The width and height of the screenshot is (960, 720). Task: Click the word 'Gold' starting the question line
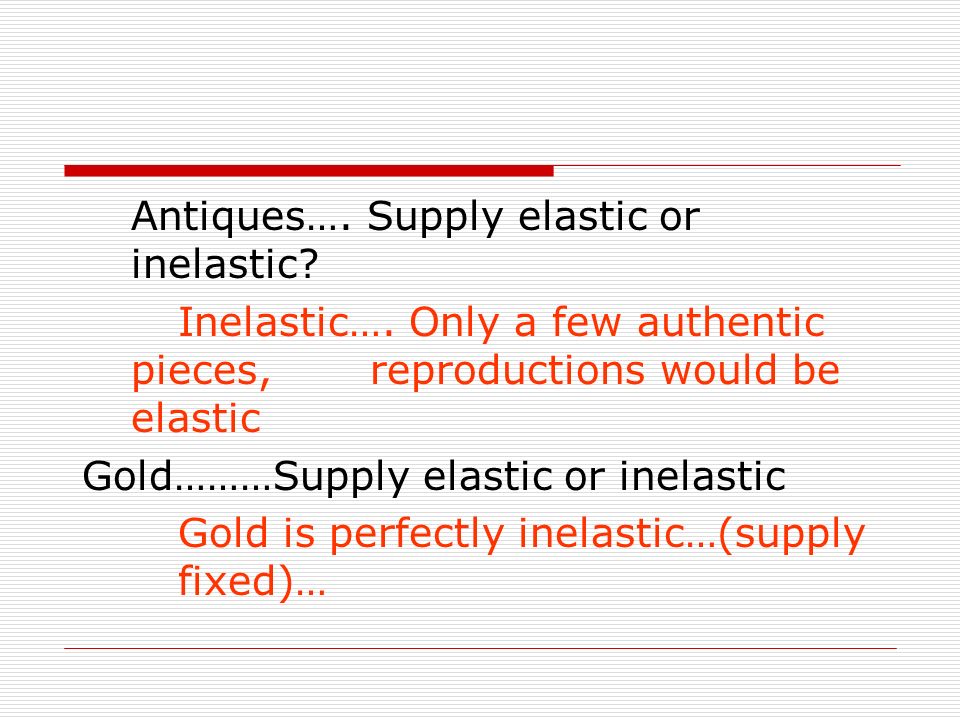pyautogui.click(x=128, y=476)
